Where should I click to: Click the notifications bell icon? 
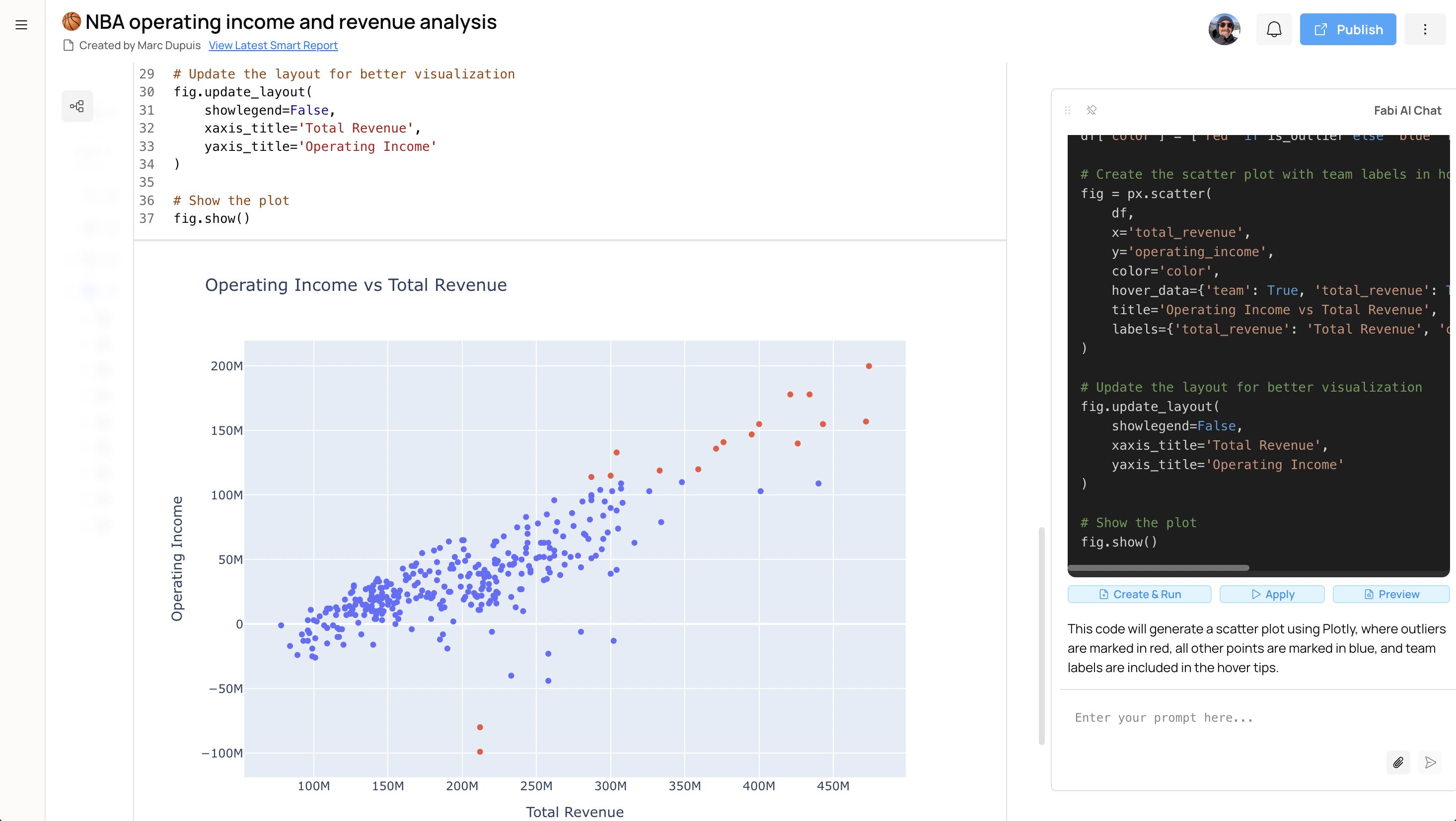pos(1273,29)
